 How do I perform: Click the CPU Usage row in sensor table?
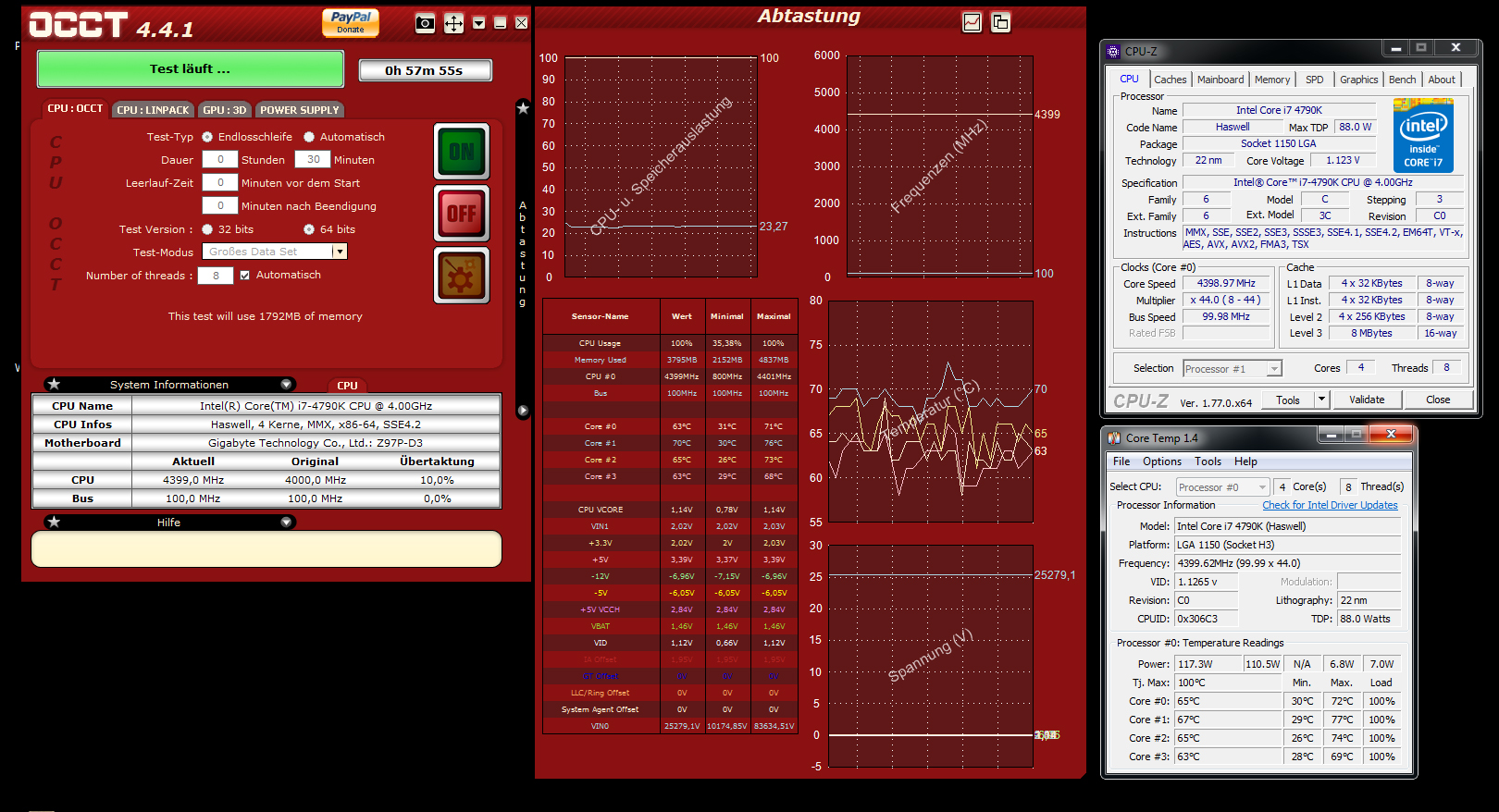(x=671, y=343)
